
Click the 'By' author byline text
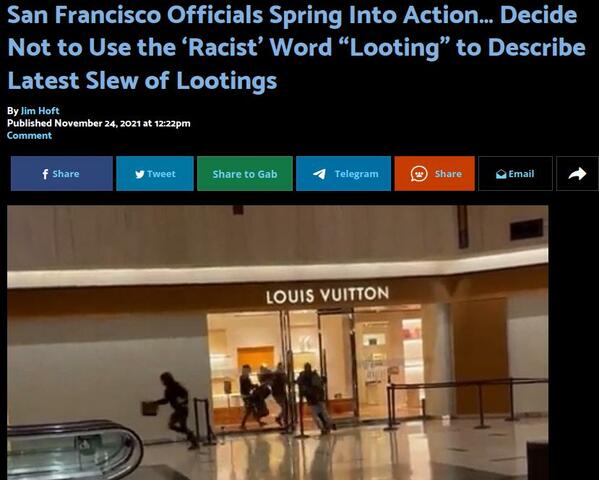pyautogui.click(x=13, y=111)
